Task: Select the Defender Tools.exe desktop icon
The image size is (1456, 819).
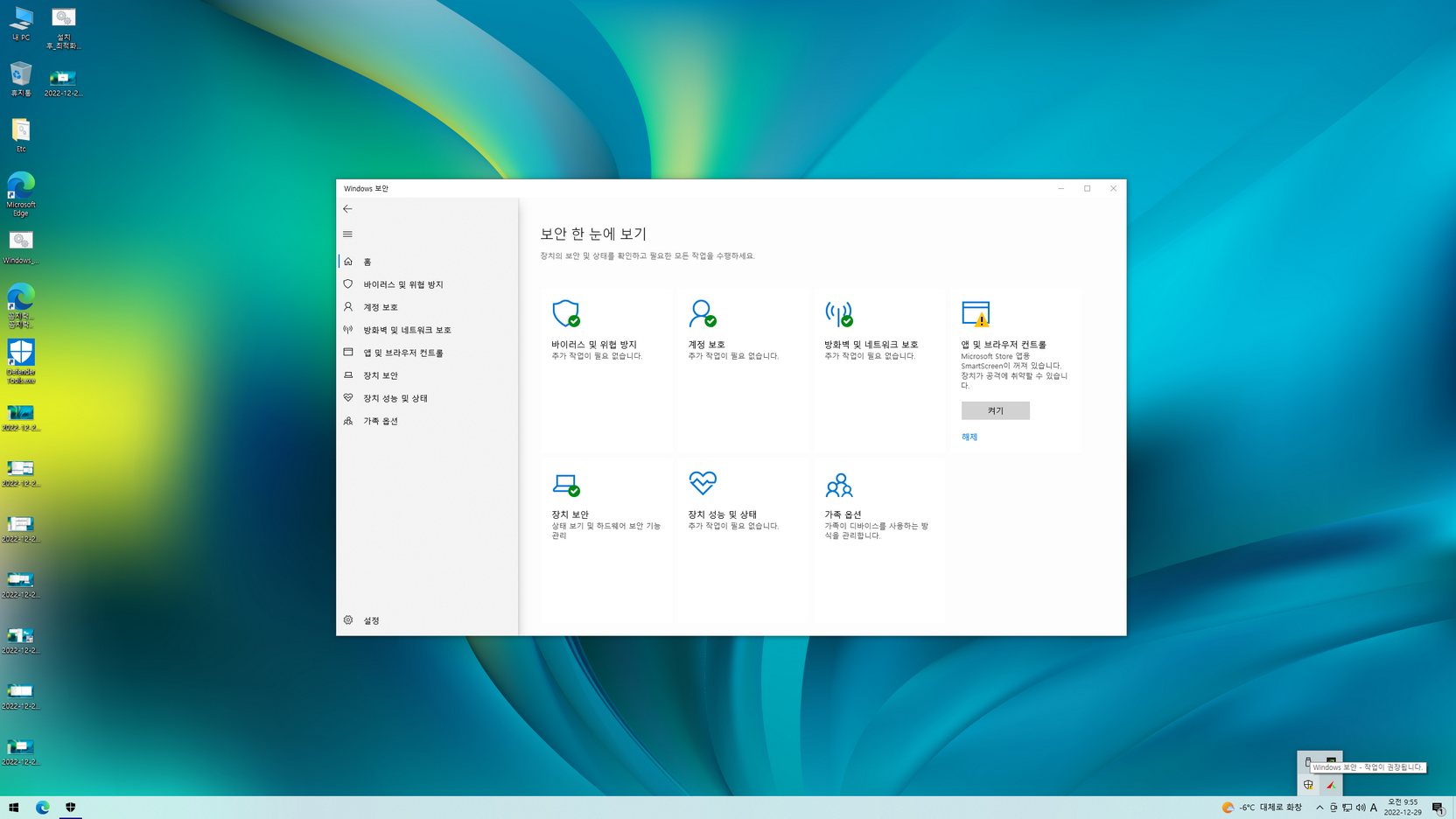Action: click(x=21, y=362)
